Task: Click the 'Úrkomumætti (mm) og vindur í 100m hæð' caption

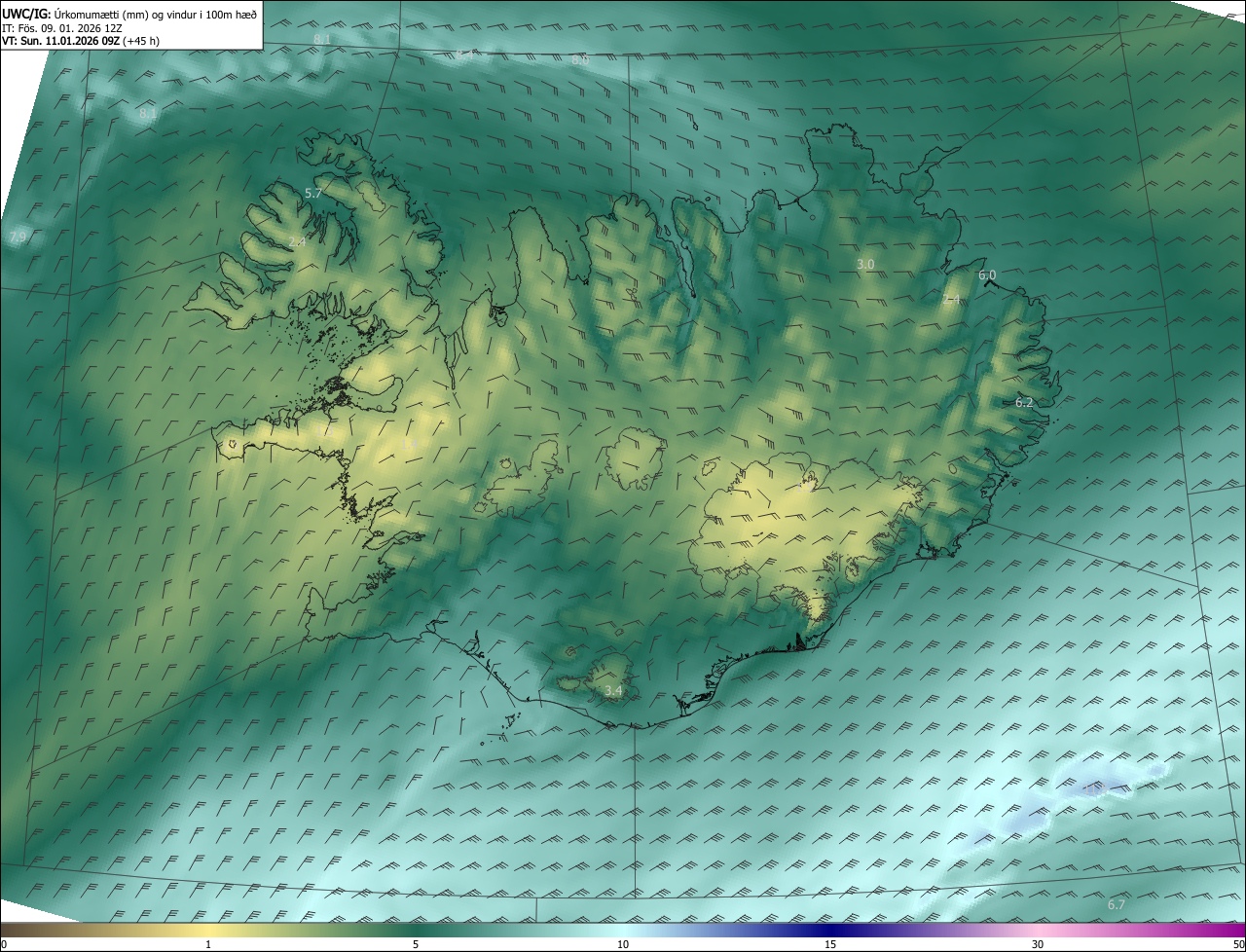Action: [x=156, y=14]
